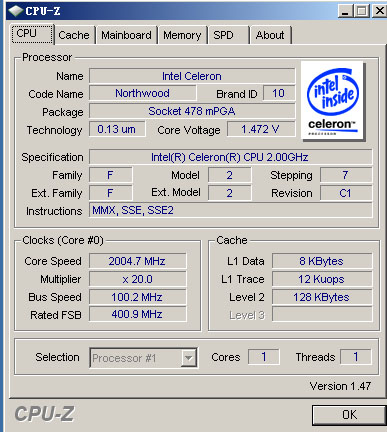This screenshot has width=387, height=432.
Task: Close the CPU-Z window
Action: (379, 11)
